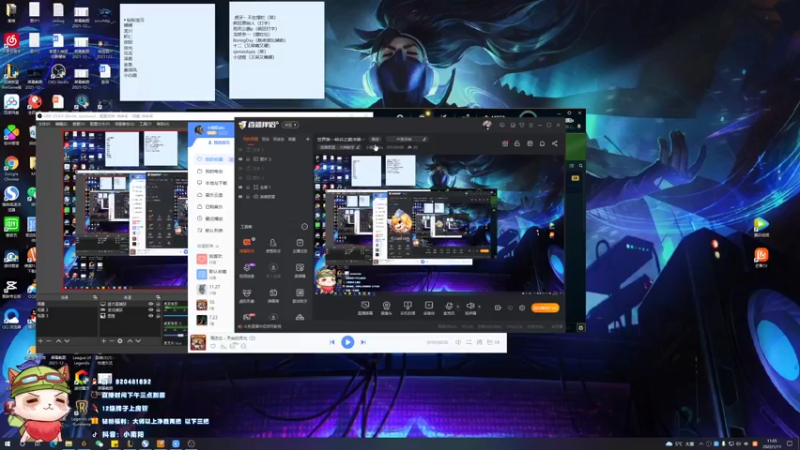The image size is (800, 450).
Task: Open the OBS 工具 menu
Action: click(145, 124)
